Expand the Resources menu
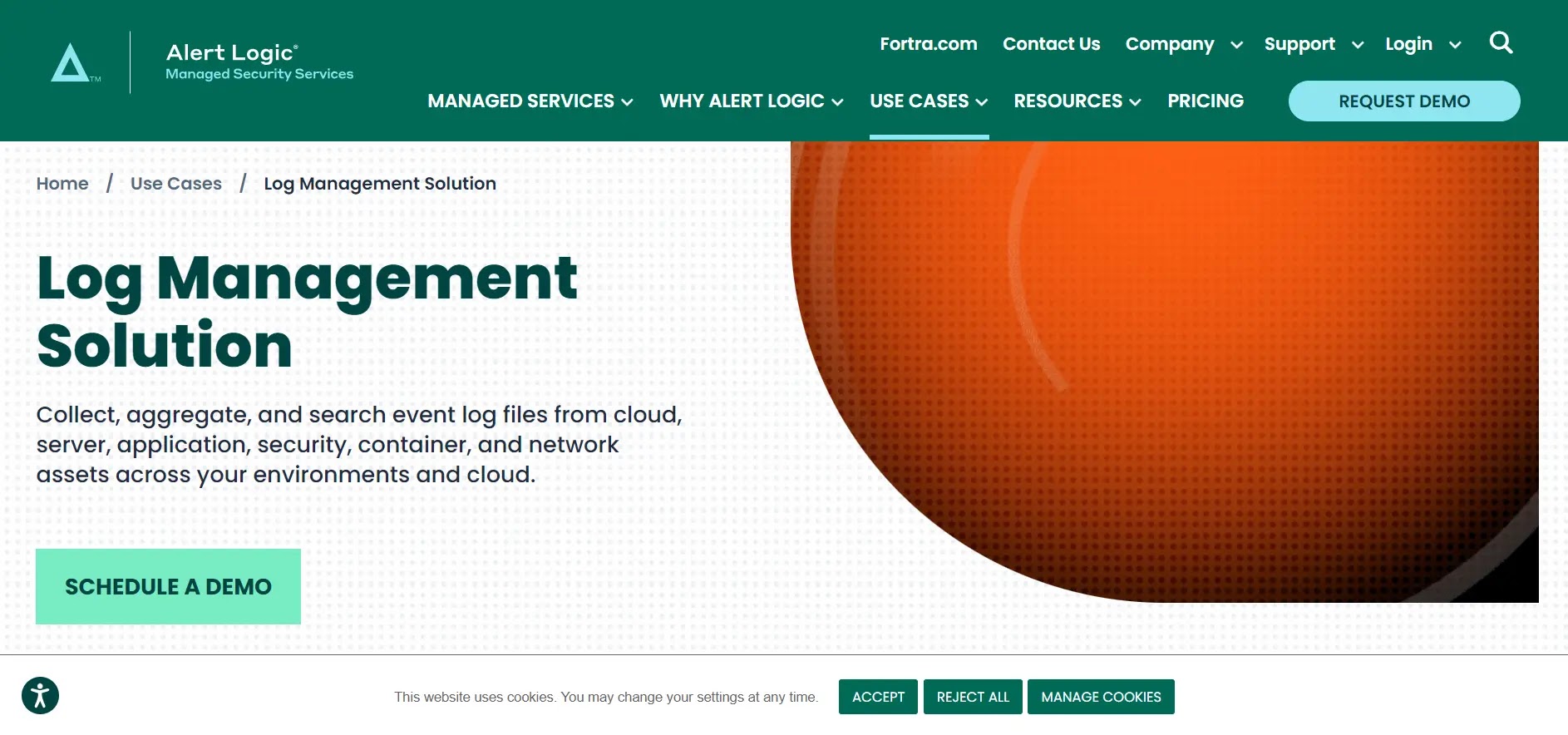Screen dimensions: 1568x735 1077,101
